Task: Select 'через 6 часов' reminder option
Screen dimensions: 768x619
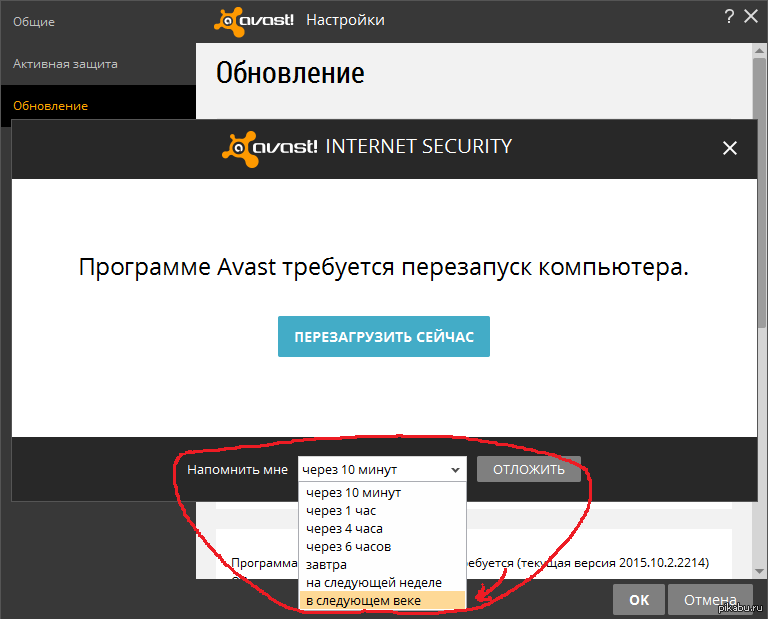Action: click(x=348, y=547)
